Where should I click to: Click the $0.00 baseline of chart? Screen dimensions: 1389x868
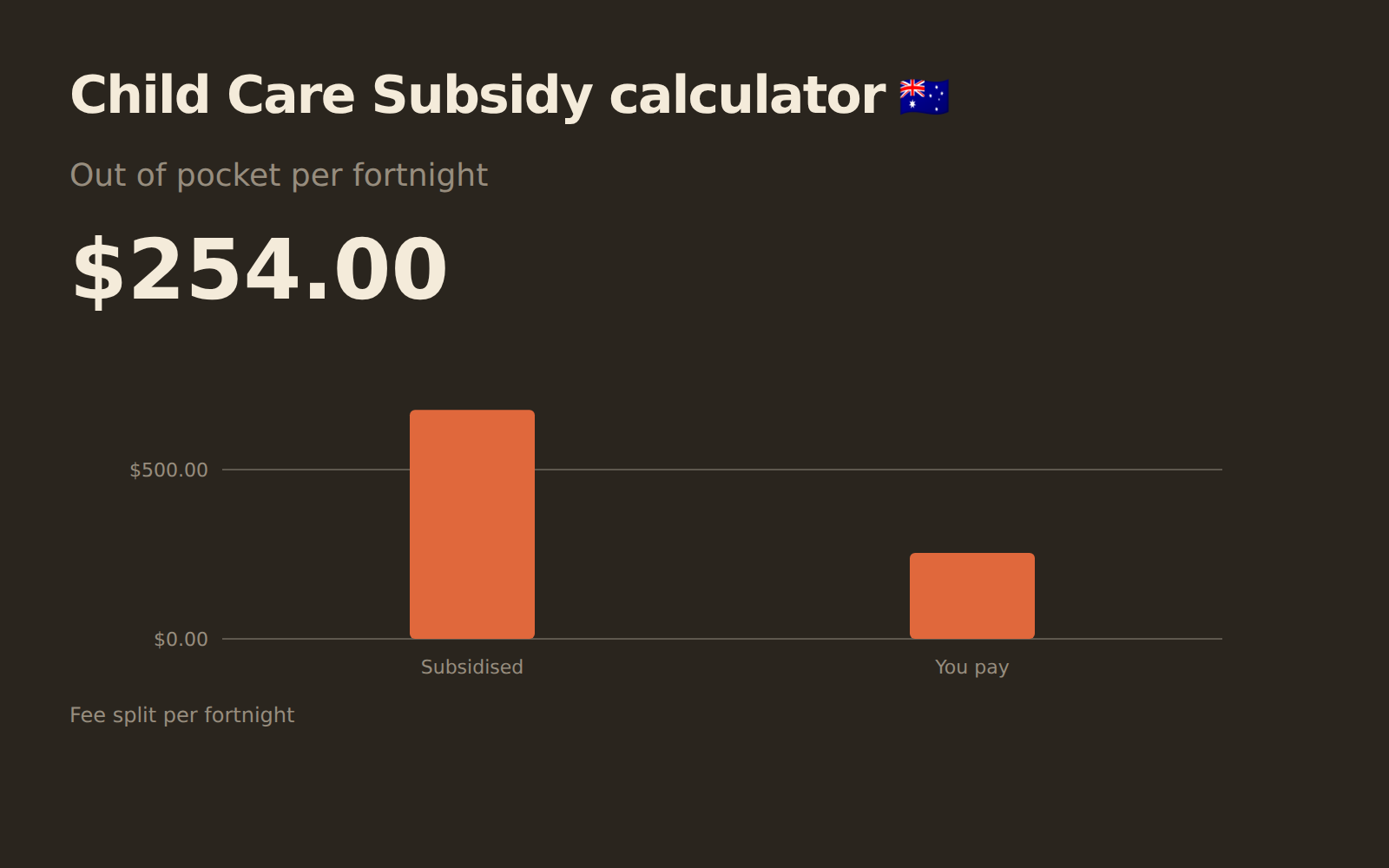722,639
